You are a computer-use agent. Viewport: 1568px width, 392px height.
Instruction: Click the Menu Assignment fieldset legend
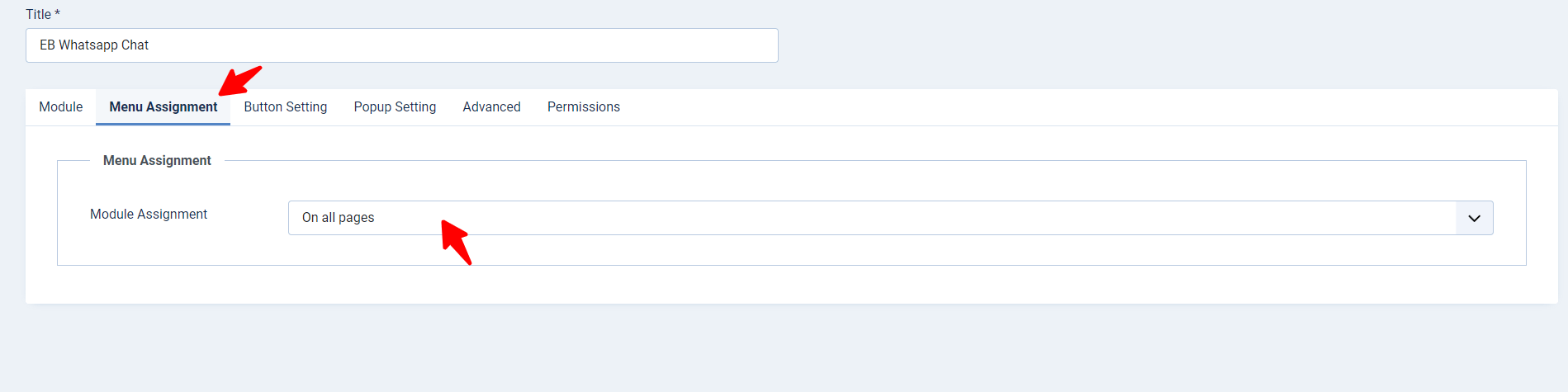coord(157,161)
